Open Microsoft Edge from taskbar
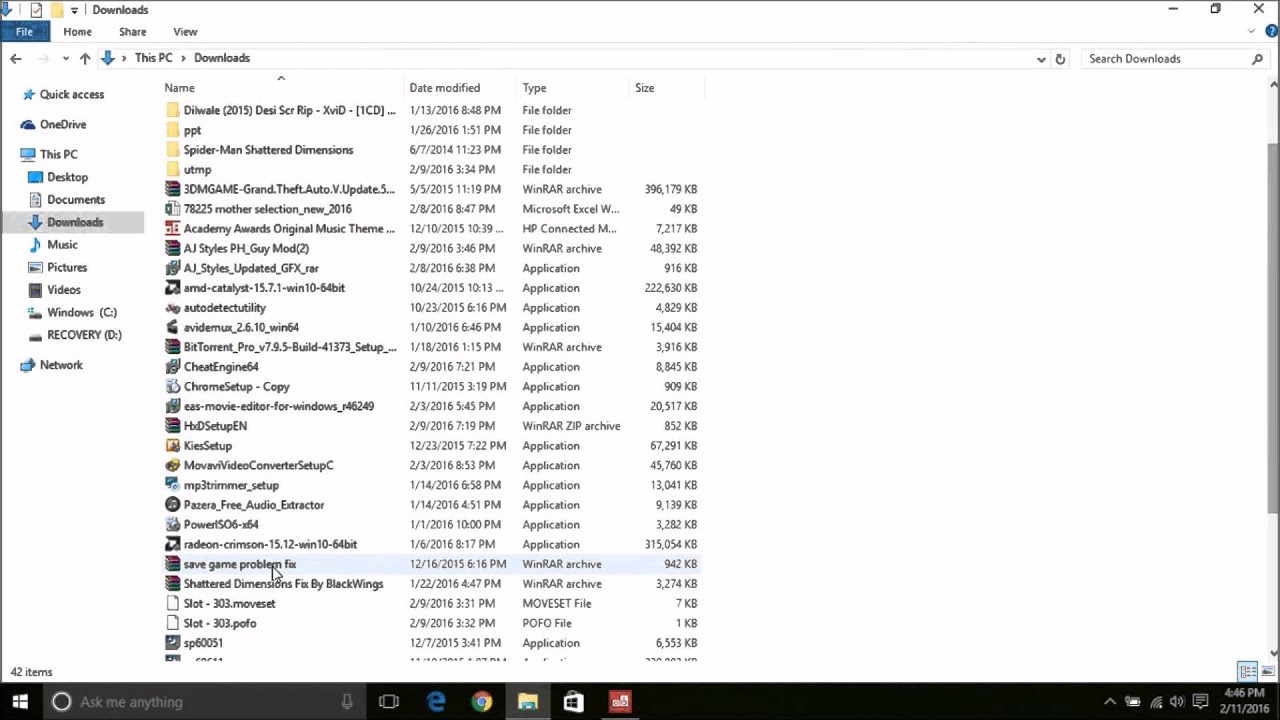The width and height of the screenshot is (1280, 720). point(436,702)
